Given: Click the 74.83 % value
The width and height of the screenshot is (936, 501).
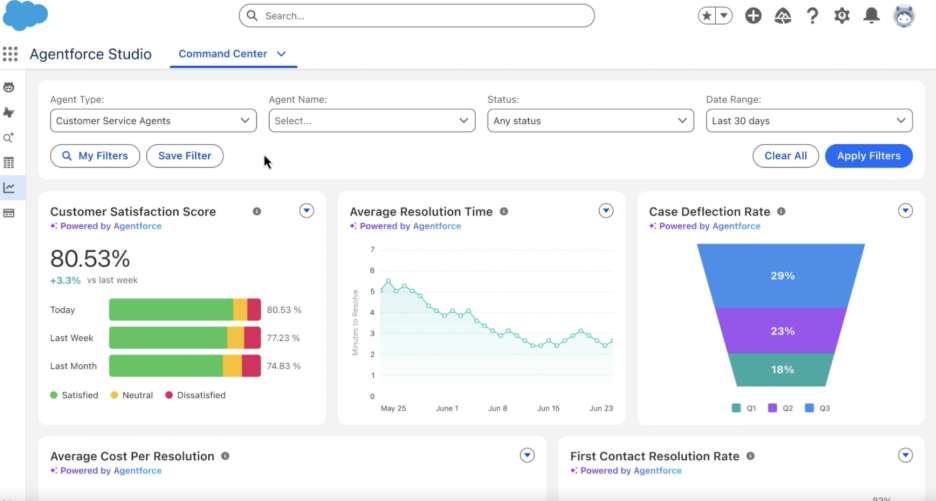Looking at the screenshot, I should 284,366.
